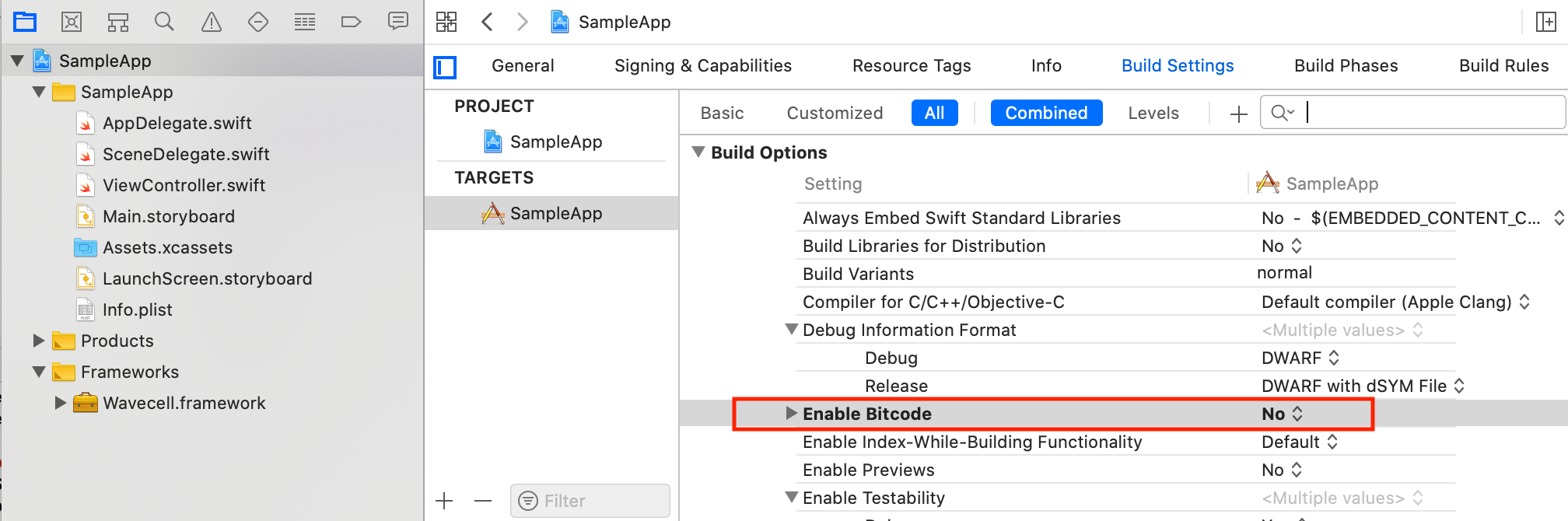Select the Combined view
Screen dimensions: 1568x521
(1046, 114)
